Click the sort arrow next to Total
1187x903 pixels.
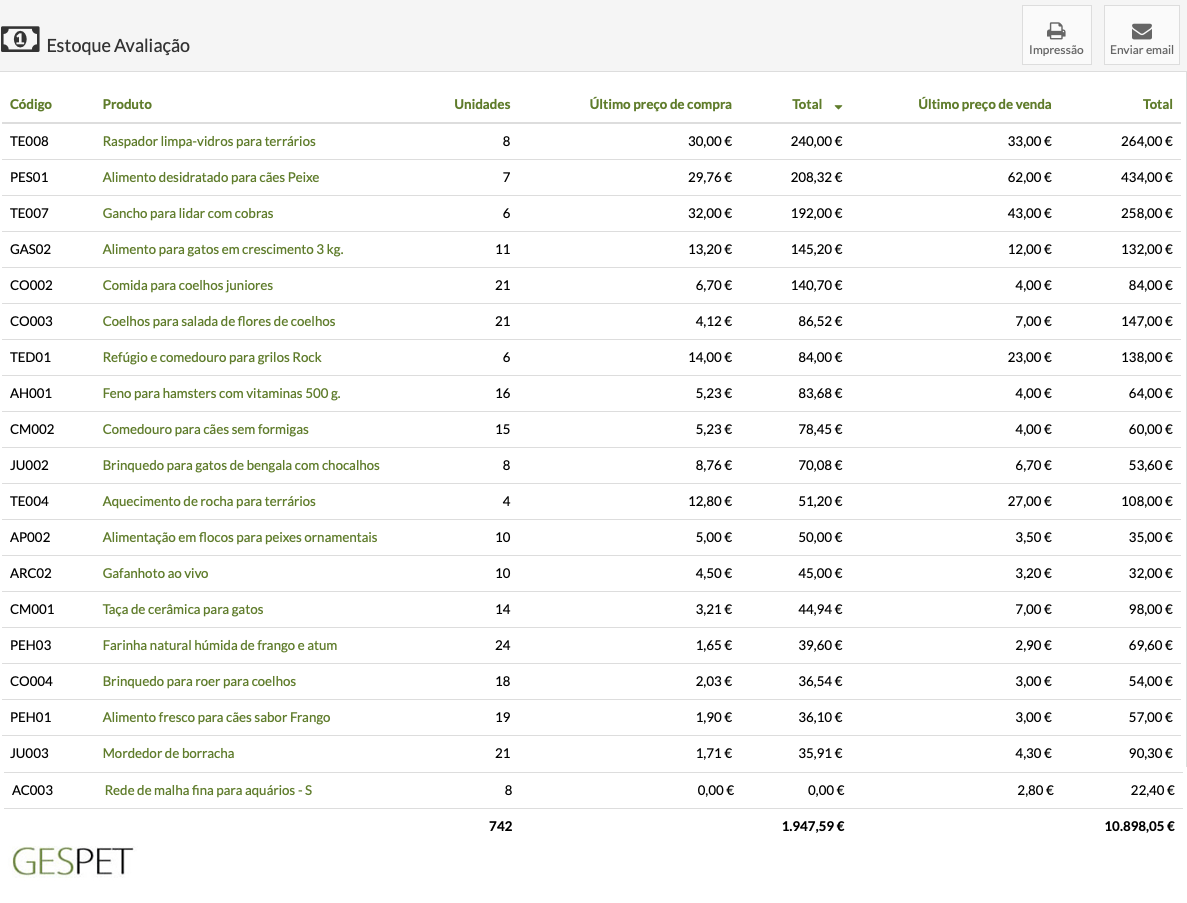click(x=838, y=106)
